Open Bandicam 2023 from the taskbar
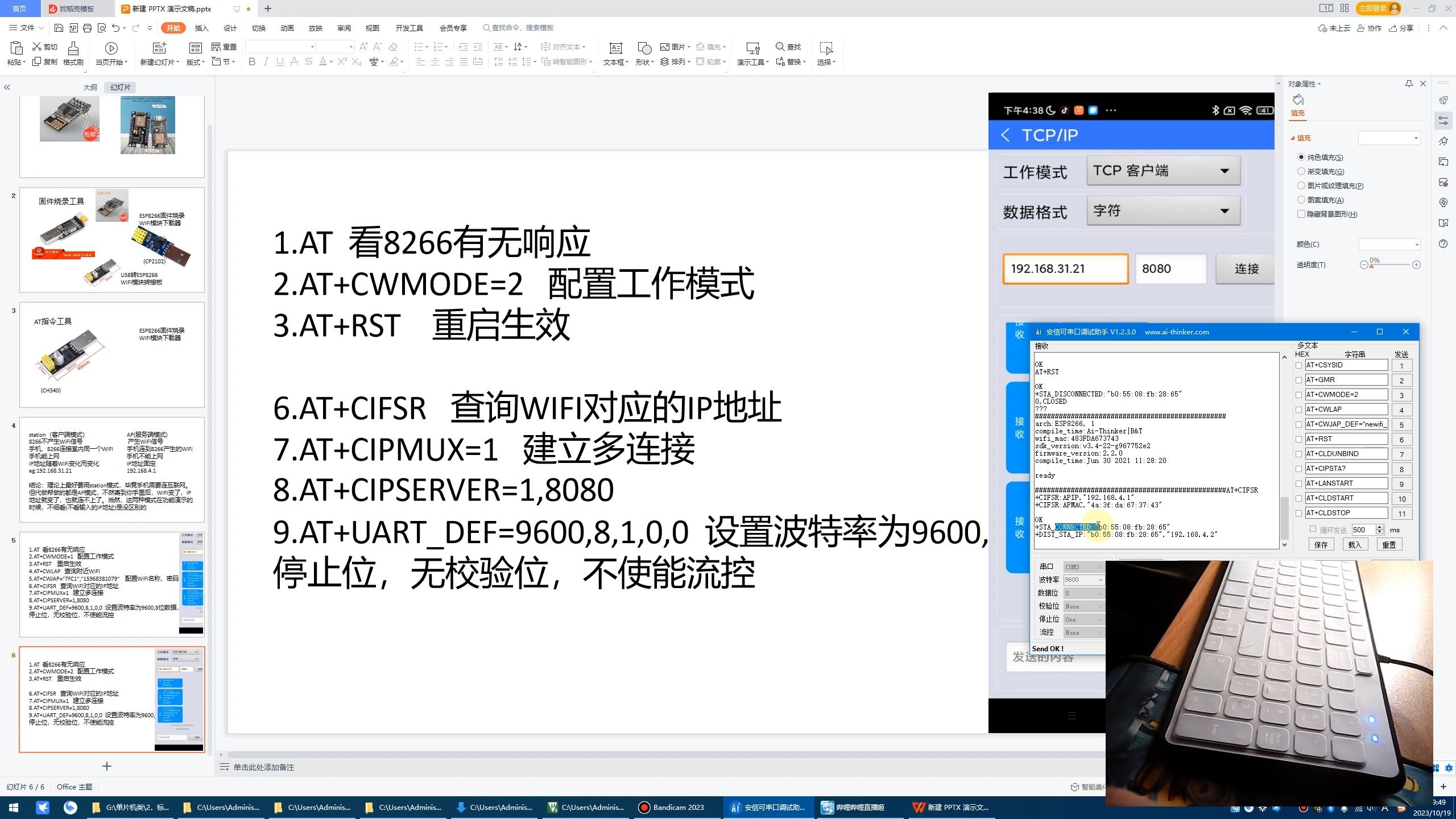 (x=671, y=807)
